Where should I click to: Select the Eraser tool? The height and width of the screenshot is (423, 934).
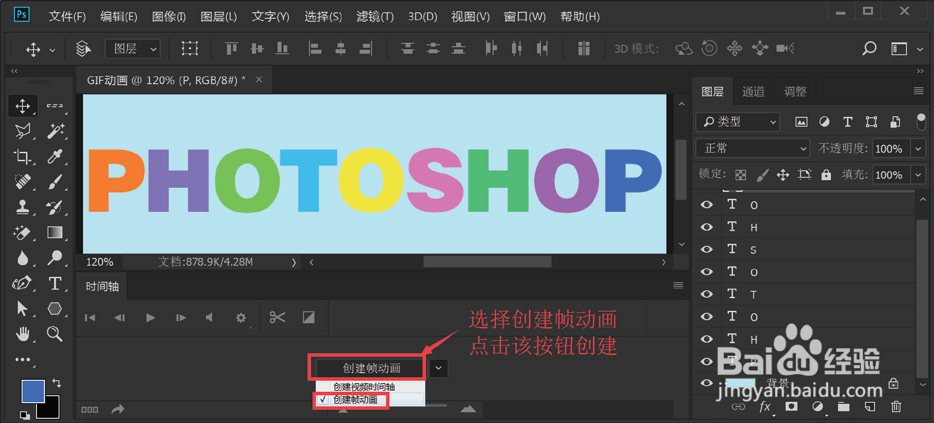coord(23,232)
